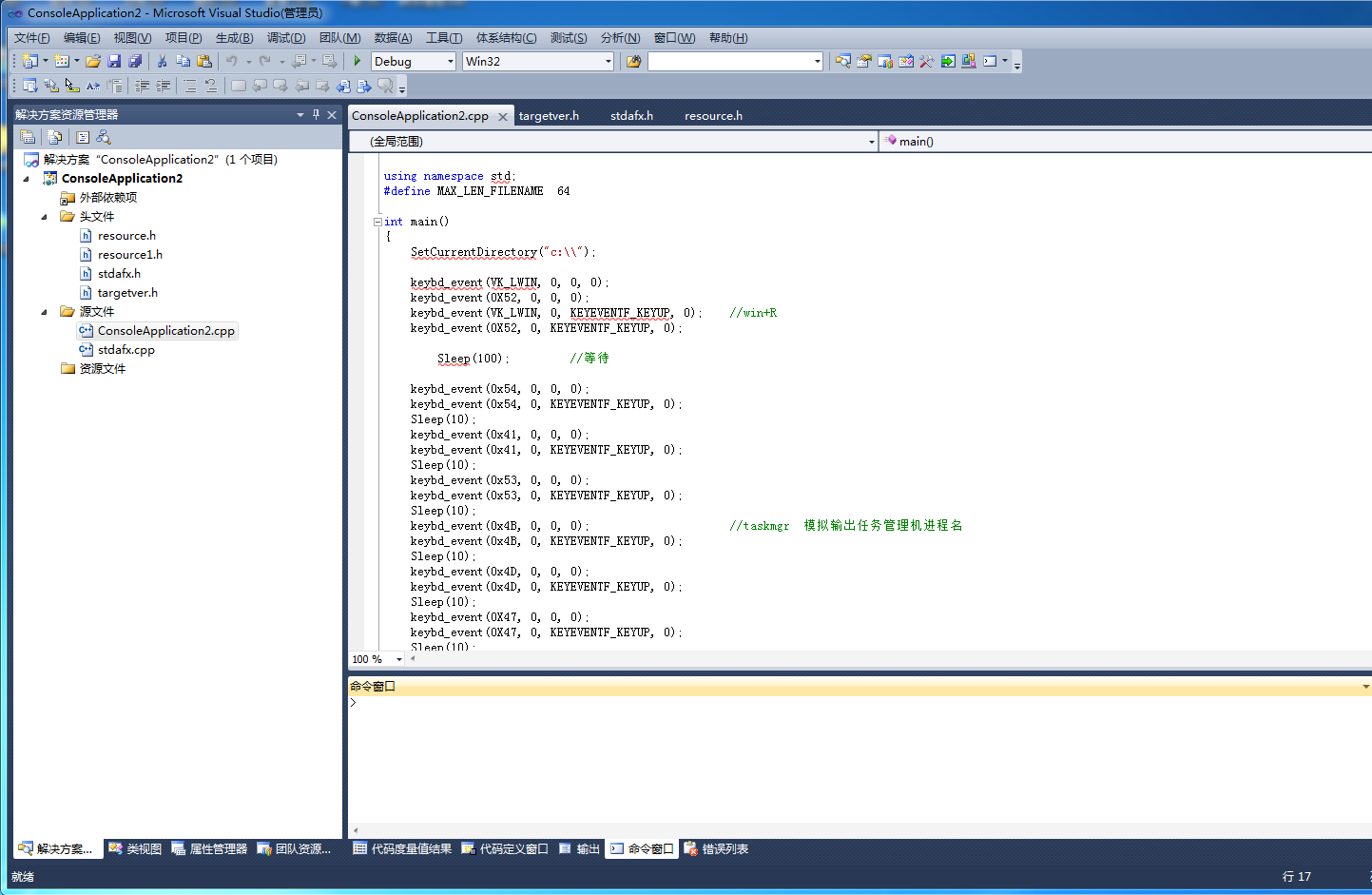Image resolution: width=1372 pixels, height=895 pixels.
Task: Start debugging with the green play icon
Action: point(357,61)
